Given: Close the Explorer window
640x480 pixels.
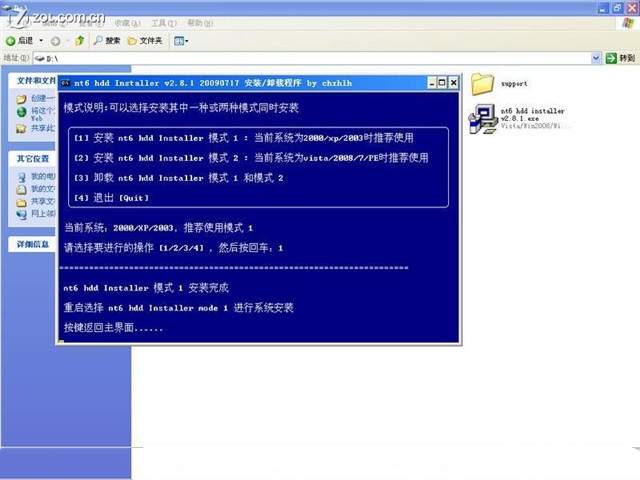Looking at the screenshot, I should click(x=632, y=8).
